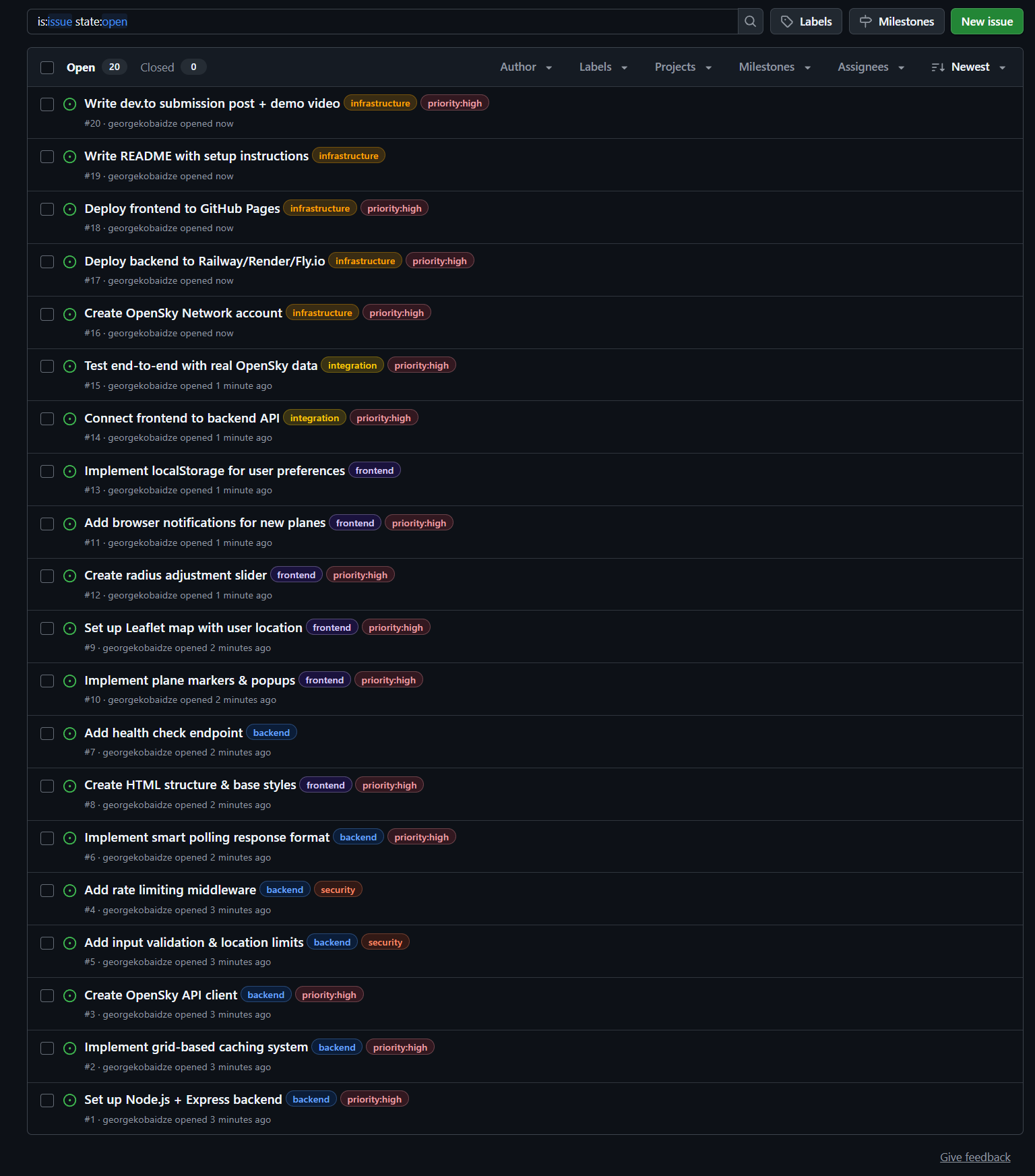The height and width of the screenshot is (1176, 1035).
Task: Select checkbox for Add rate limiting middleware
Action: tap(47, 890)
